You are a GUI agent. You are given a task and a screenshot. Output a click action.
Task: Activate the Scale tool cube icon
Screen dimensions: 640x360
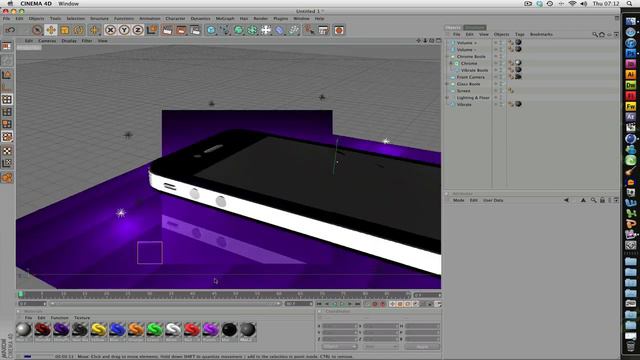64,30
